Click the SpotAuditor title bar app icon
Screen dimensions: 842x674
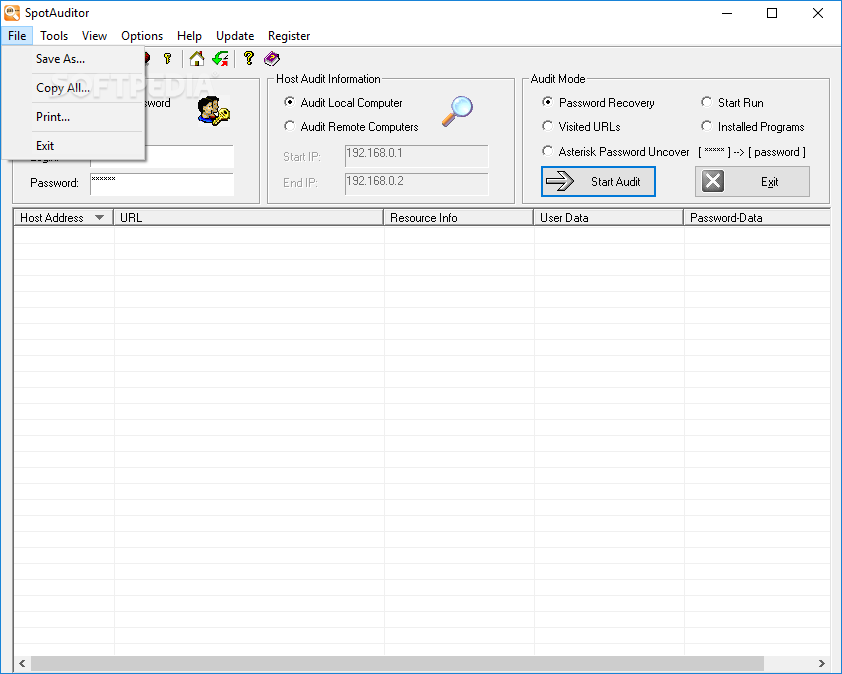[x=12, y=12]
